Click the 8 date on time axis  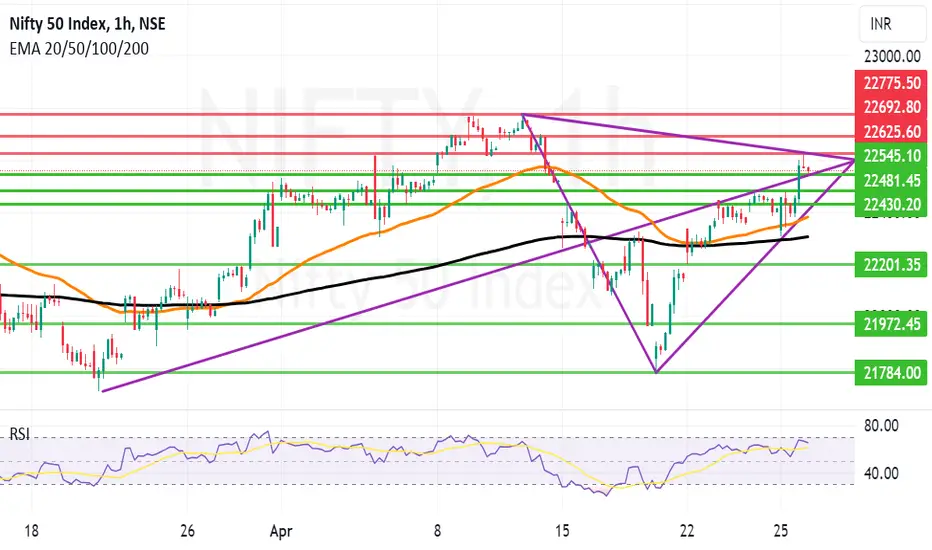[x=437, y=530]
